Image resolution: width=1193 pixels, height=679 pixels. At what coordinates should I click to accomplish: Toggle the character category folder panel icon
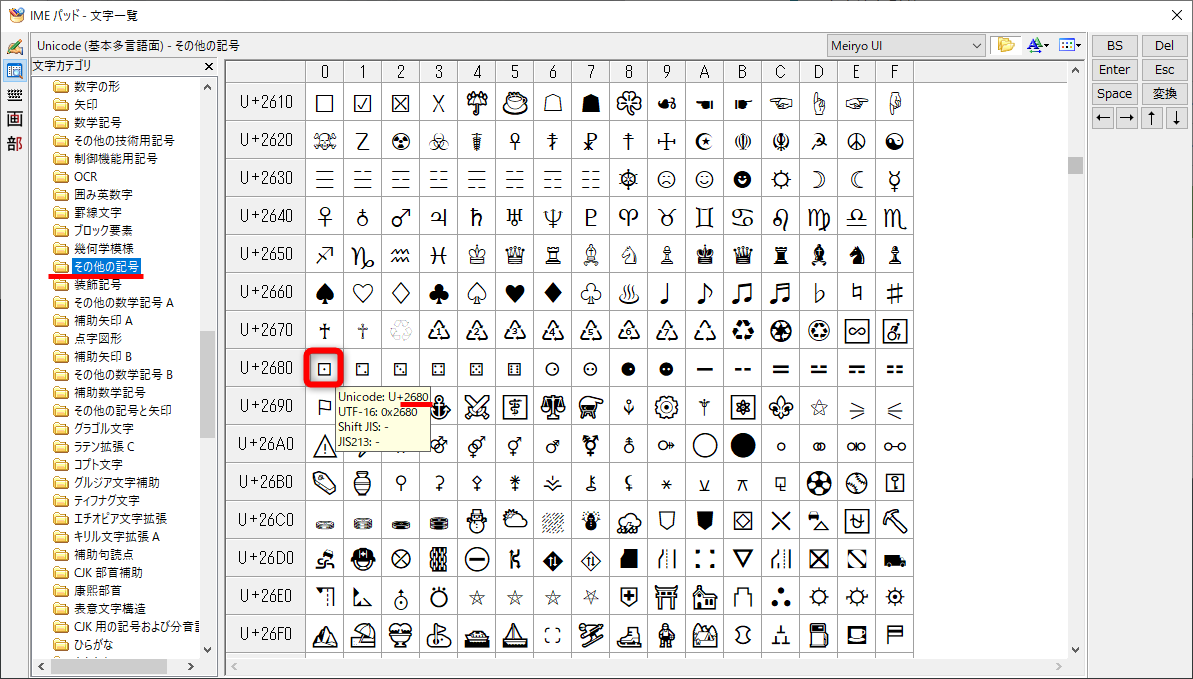(x=1004, y=44)
